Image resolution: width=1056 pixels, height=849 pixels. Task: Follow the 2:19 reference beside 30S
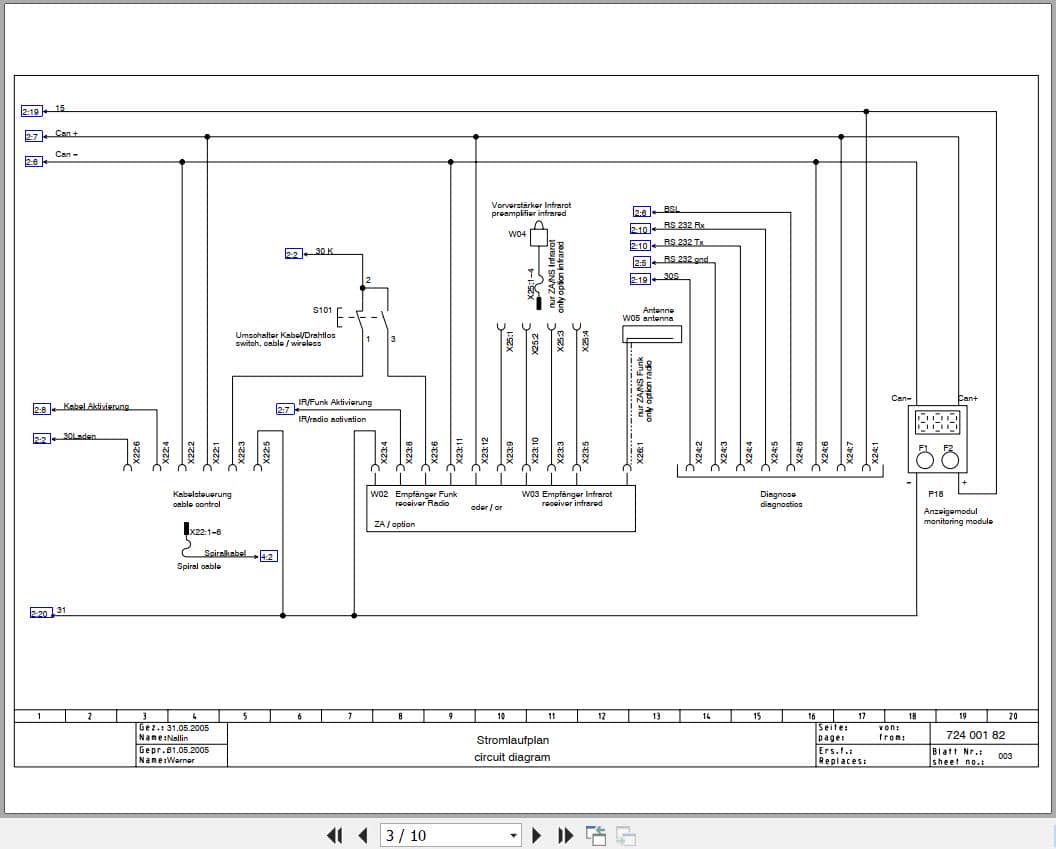pos(640,279)
